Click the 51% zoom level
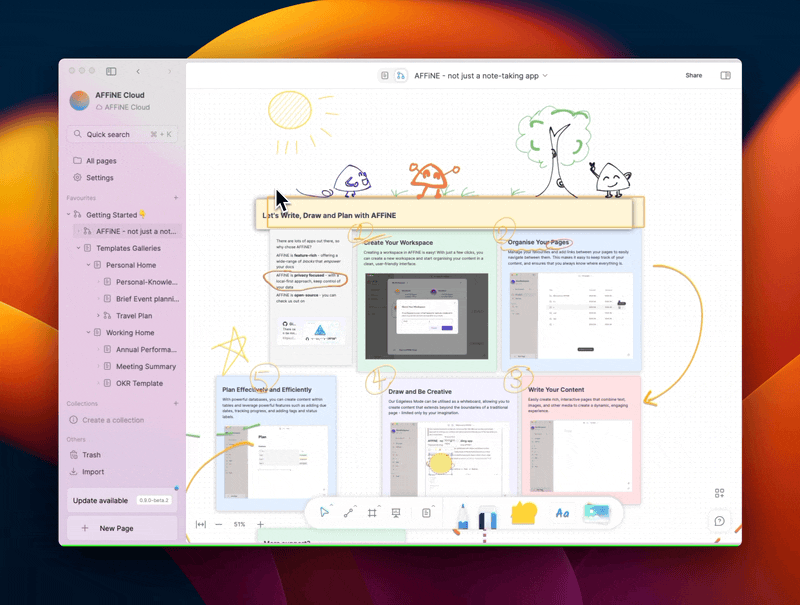 pos(239,524)
